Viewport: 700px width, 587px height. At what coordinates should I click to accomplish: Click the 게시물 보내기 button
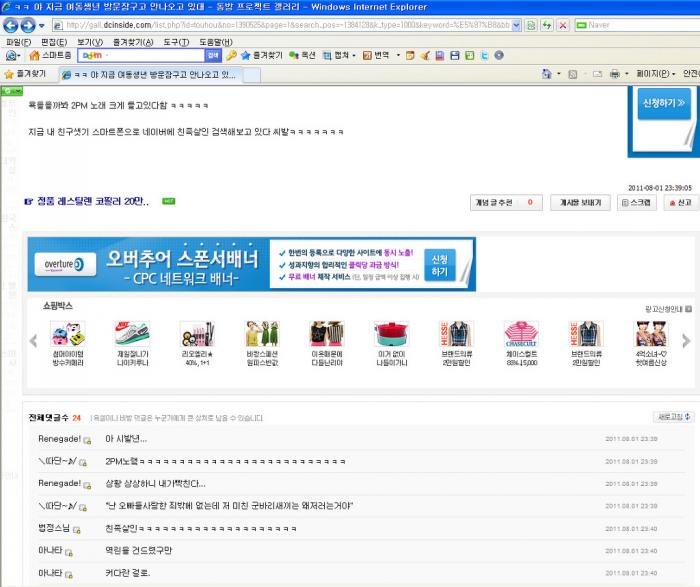pyautogui.click(x=581, y=202)
